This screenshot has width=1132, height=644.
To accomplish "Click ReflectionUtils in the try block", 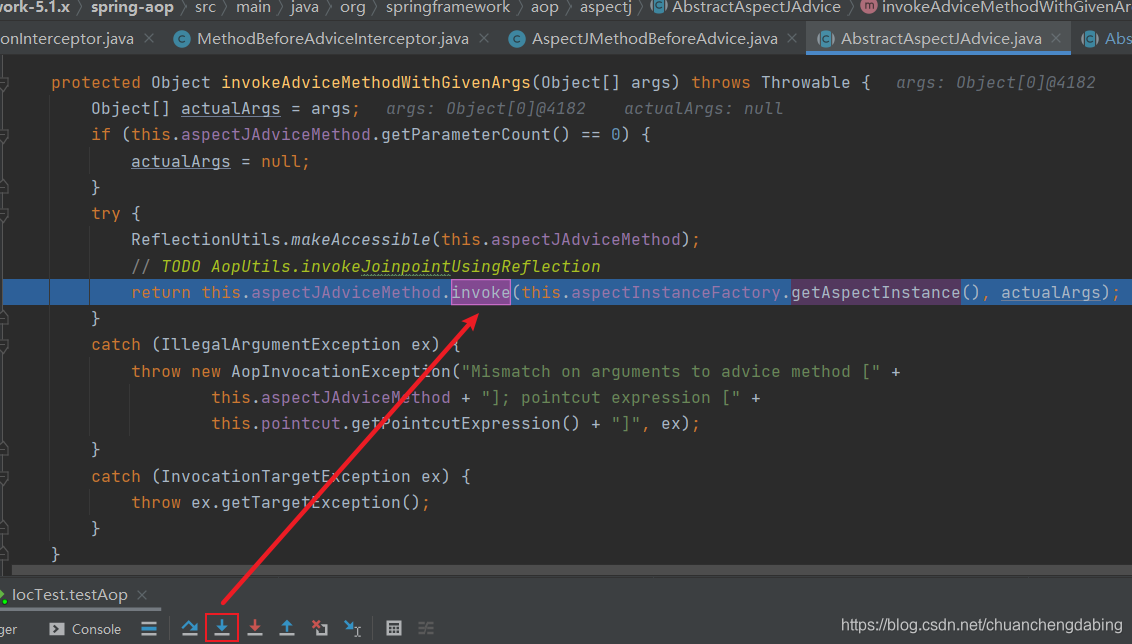I will pos(206,240).
